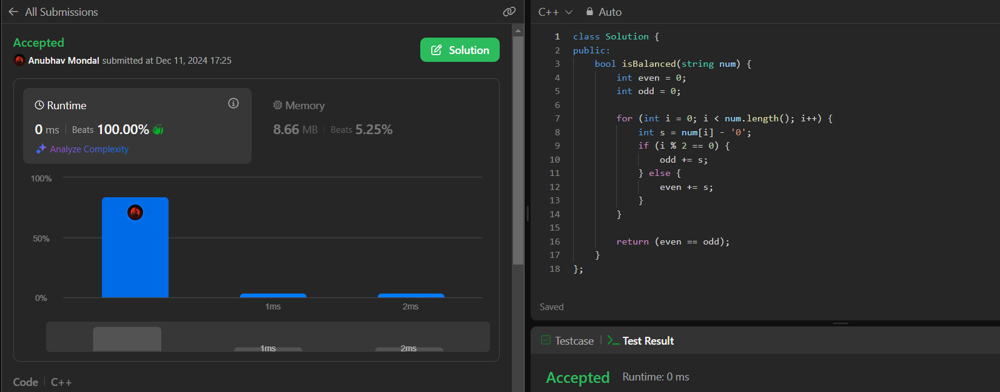1000x392 pixels.
Task: Click the 'Beats 100.00%' text
Action: (110, 129)
